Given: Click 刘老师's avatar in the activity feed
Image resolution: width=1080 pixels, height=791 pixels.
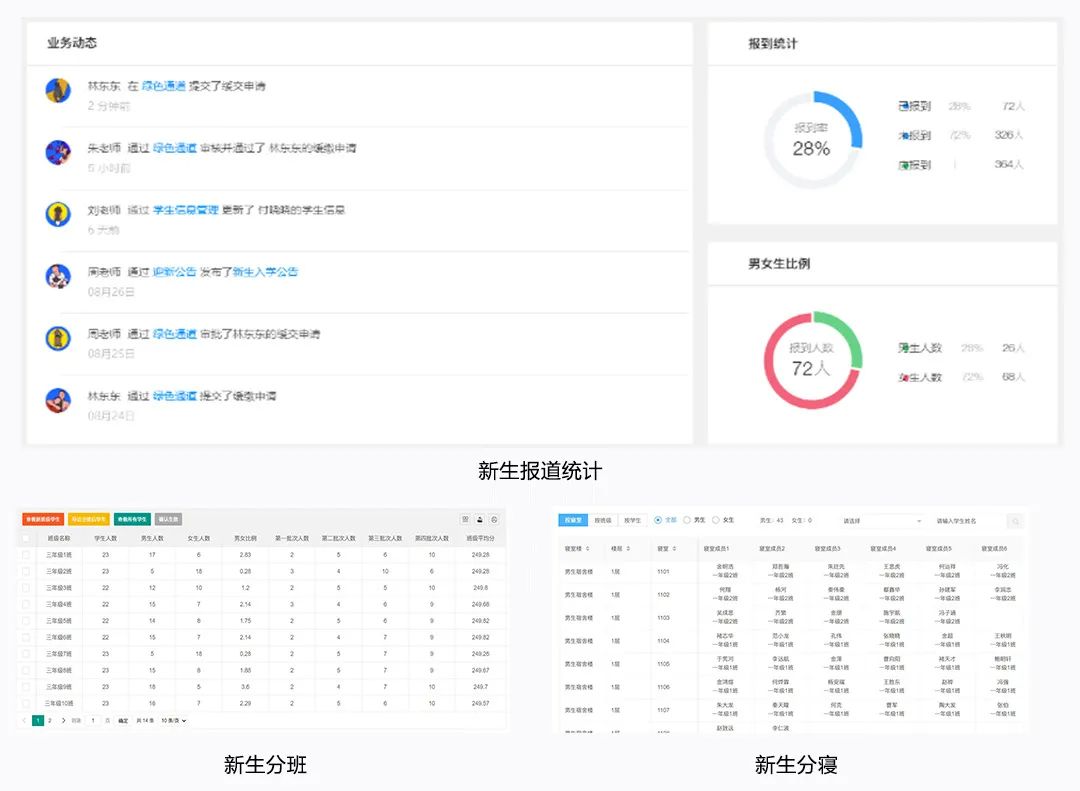Looking at the screenshot, I should 58,214.
